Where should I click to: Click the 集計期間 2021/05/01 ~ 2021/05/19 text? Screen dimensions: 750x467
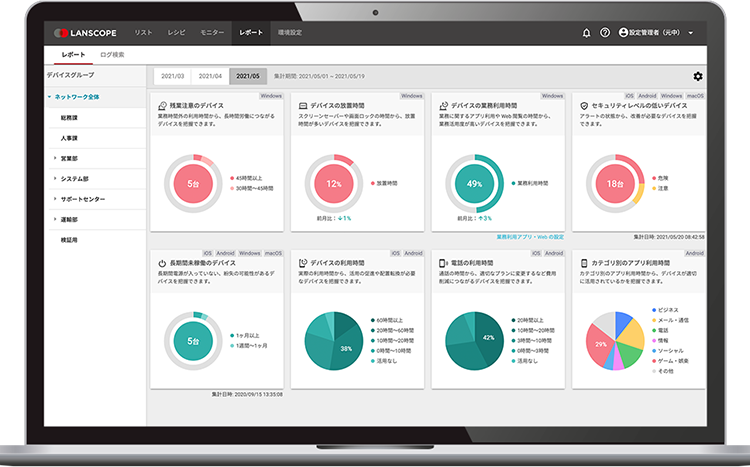pyautogui.click(x=319, y=77)
